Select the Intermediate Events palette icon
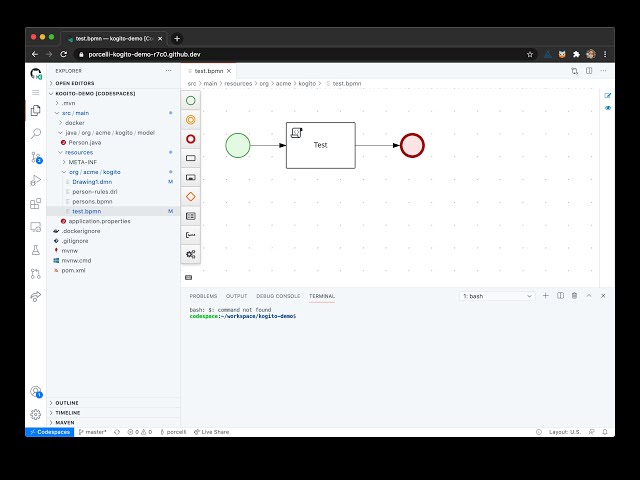This screenshot has height=480, width=640. (191, 120)
